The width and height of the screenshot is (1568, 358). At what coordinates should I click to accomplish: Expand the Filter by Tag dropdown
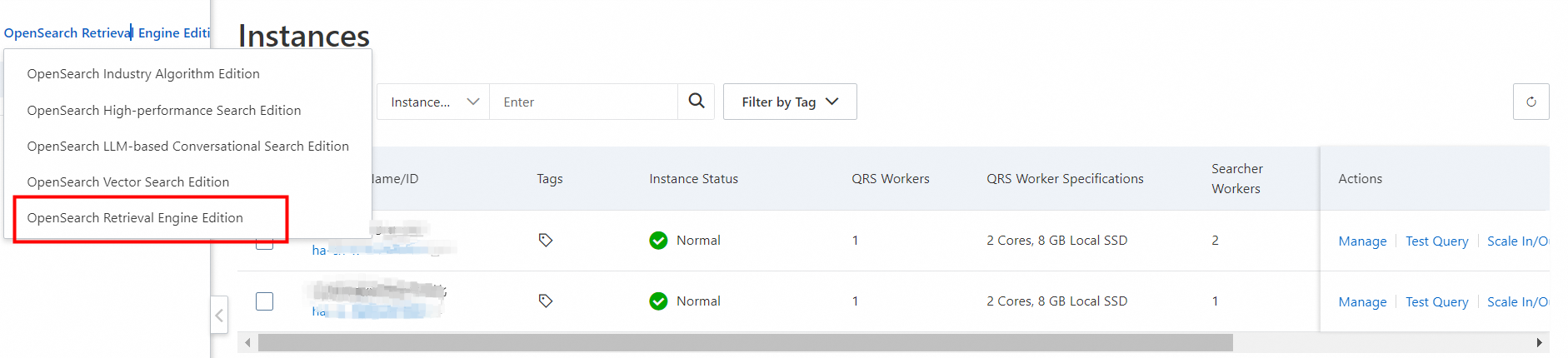789,102
